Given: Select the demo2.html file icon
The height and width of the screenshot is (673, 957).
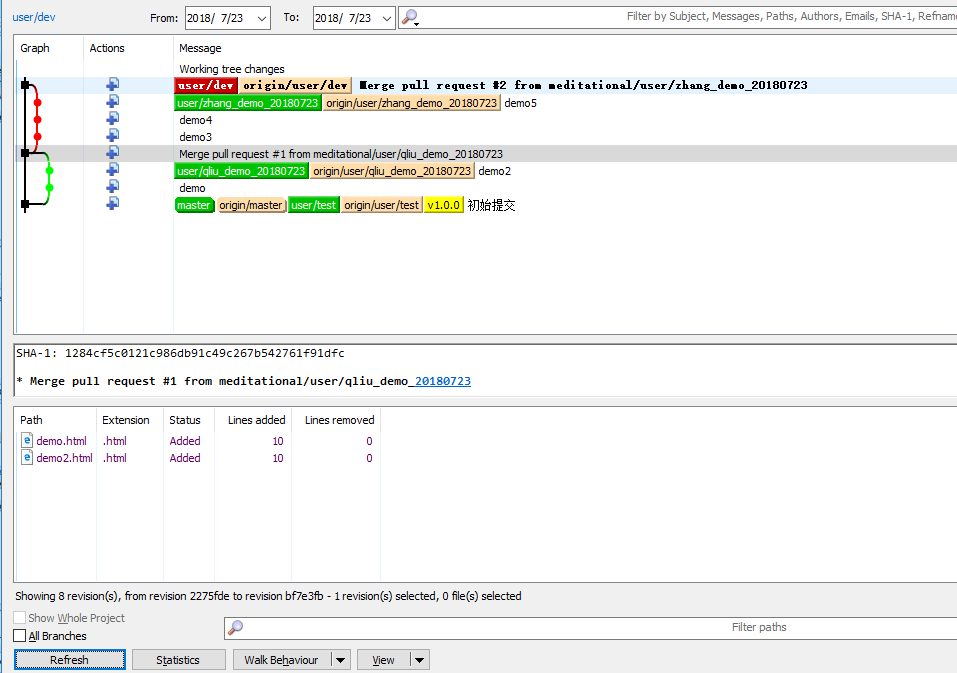Looking at the screenshot, I should [27, 458].
